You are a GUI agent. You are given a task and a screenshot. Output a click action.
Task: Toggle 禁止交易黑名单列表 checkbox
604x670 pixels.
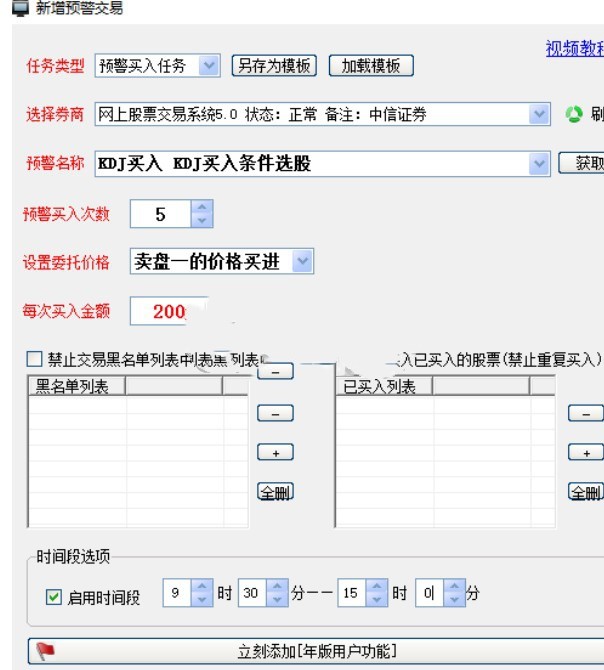coord(34,359)
